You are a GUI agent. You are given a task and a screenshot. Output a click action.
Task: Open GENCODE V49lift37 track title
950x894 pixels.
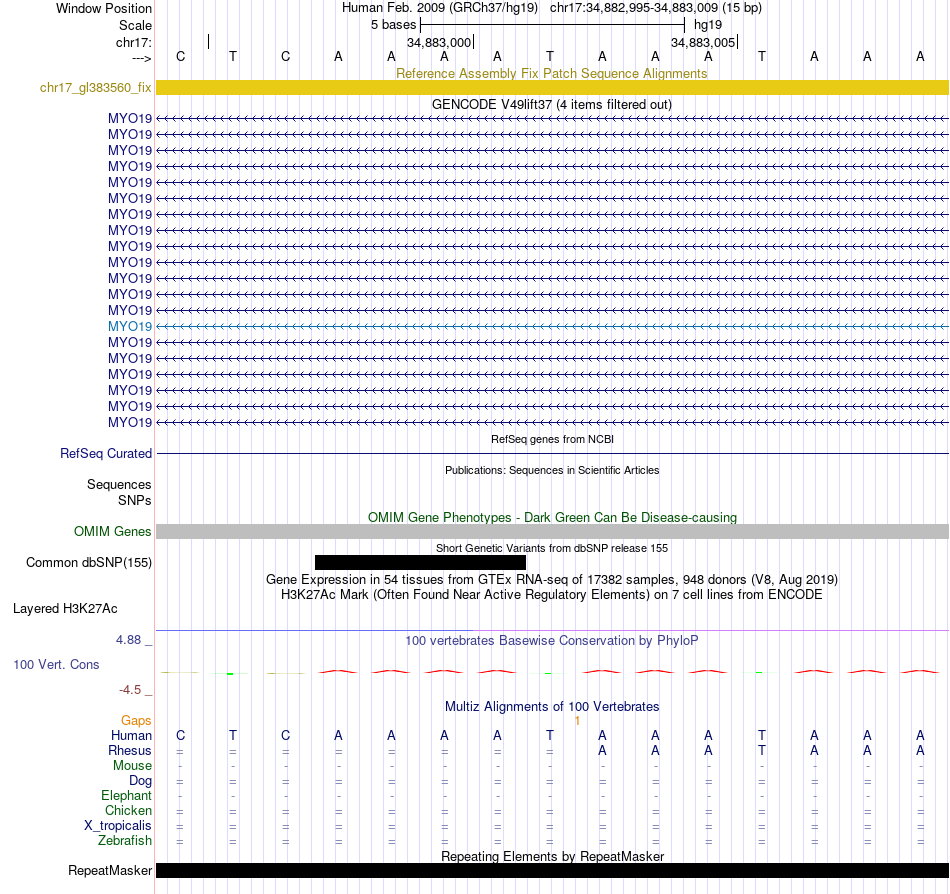[x=551, y=104]
